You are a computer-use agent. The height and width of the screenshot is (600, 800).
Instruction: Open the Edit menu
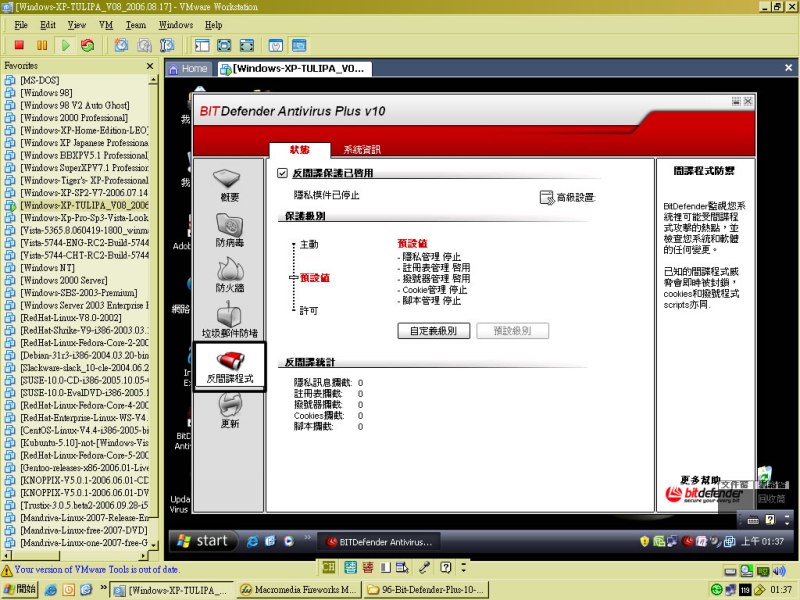pyautogui.click(x=47, y=25)
